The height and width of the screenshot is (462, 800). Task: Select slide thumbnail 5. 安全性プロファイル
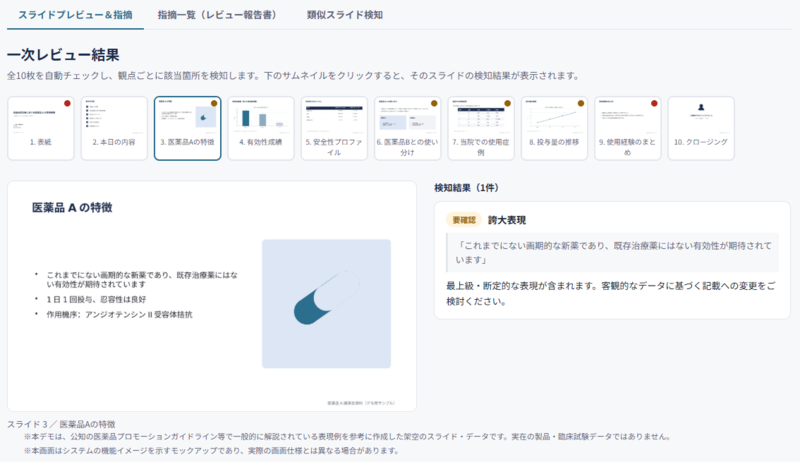[334, 129]
